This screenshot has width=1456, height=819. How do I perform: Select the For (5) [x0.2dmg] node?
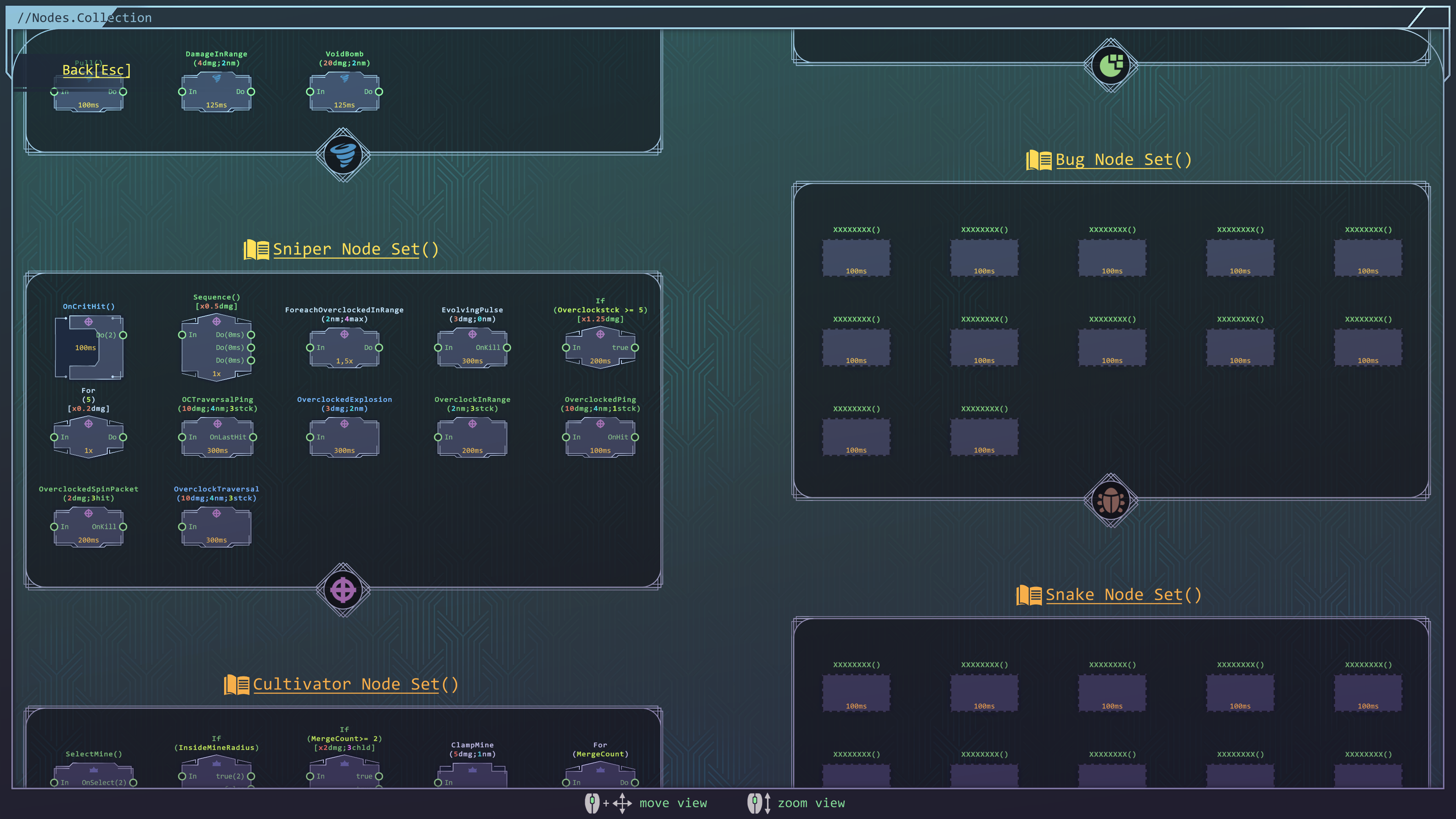pyautogui.click(x=89, y=437)
